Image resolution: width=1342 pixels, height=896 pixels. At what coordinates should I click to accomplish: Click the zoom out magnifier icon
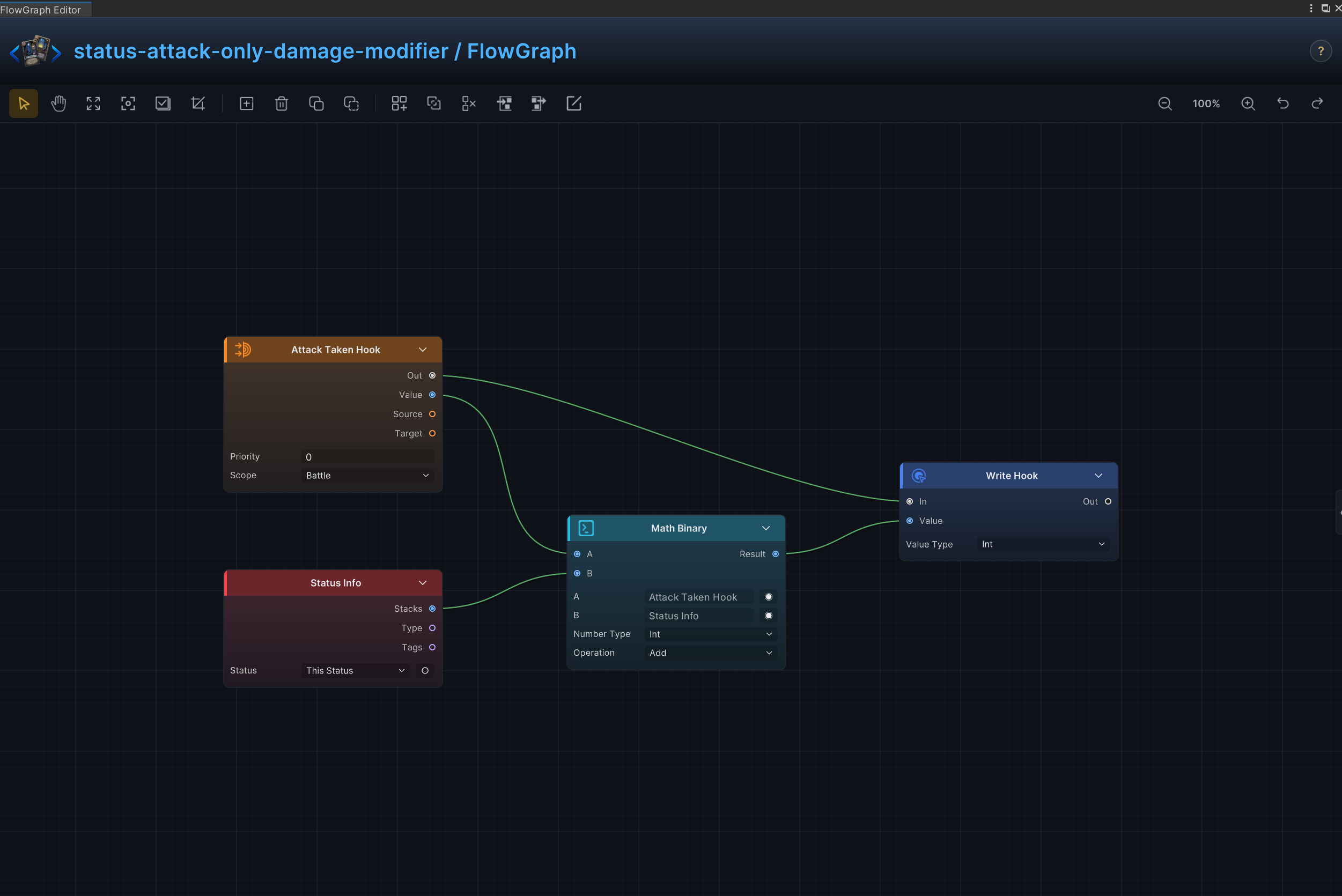click(x=1165, y=103)
